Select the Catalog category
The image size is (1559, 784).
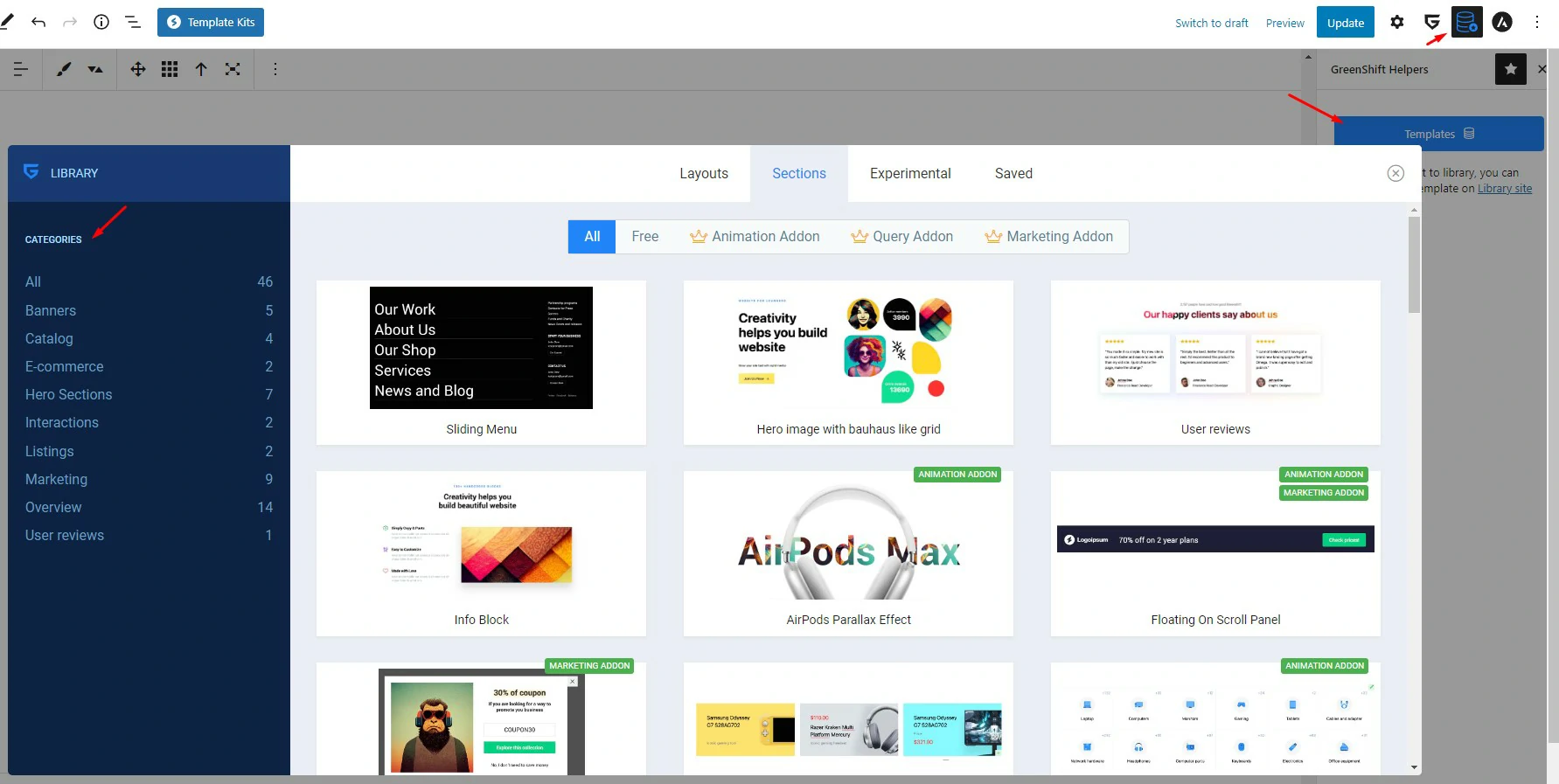(149, 338)
